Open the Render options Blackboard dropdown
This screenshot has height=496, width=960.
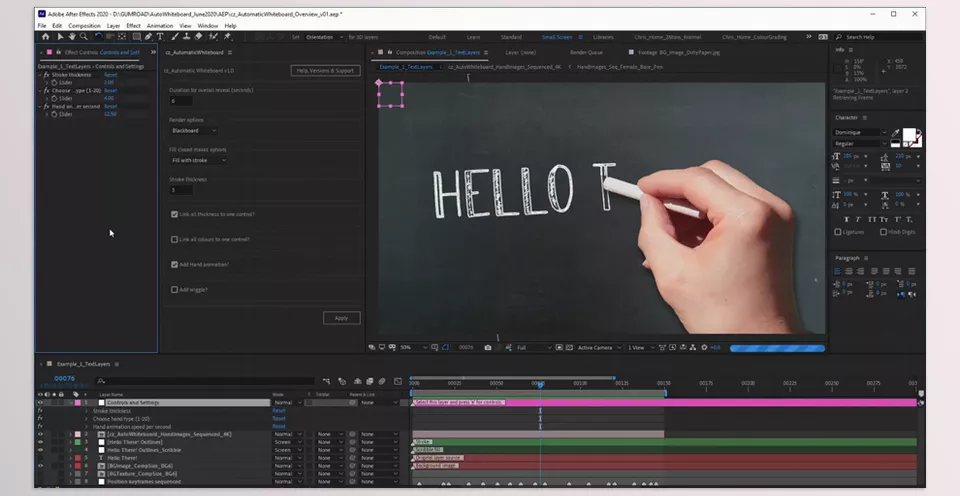pyautogui.click(x=193, y=130)
